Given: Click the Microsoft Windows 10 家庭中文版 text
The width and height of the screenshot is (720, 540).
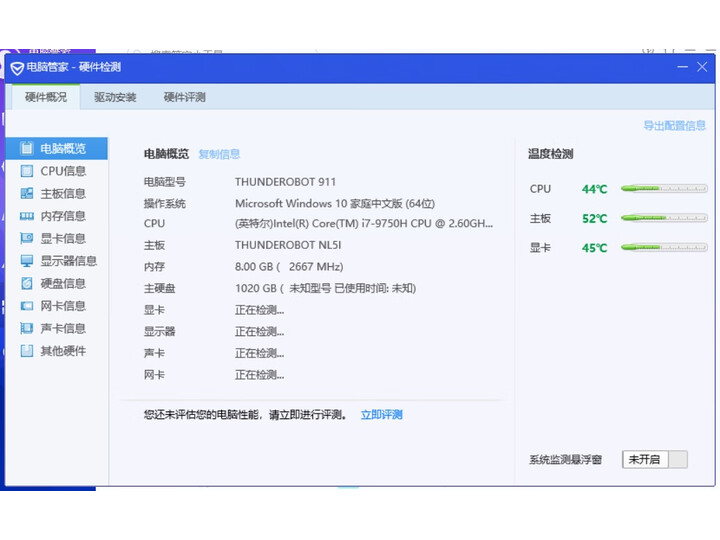Looking at the screenshot, I should [x=335, y=203].
